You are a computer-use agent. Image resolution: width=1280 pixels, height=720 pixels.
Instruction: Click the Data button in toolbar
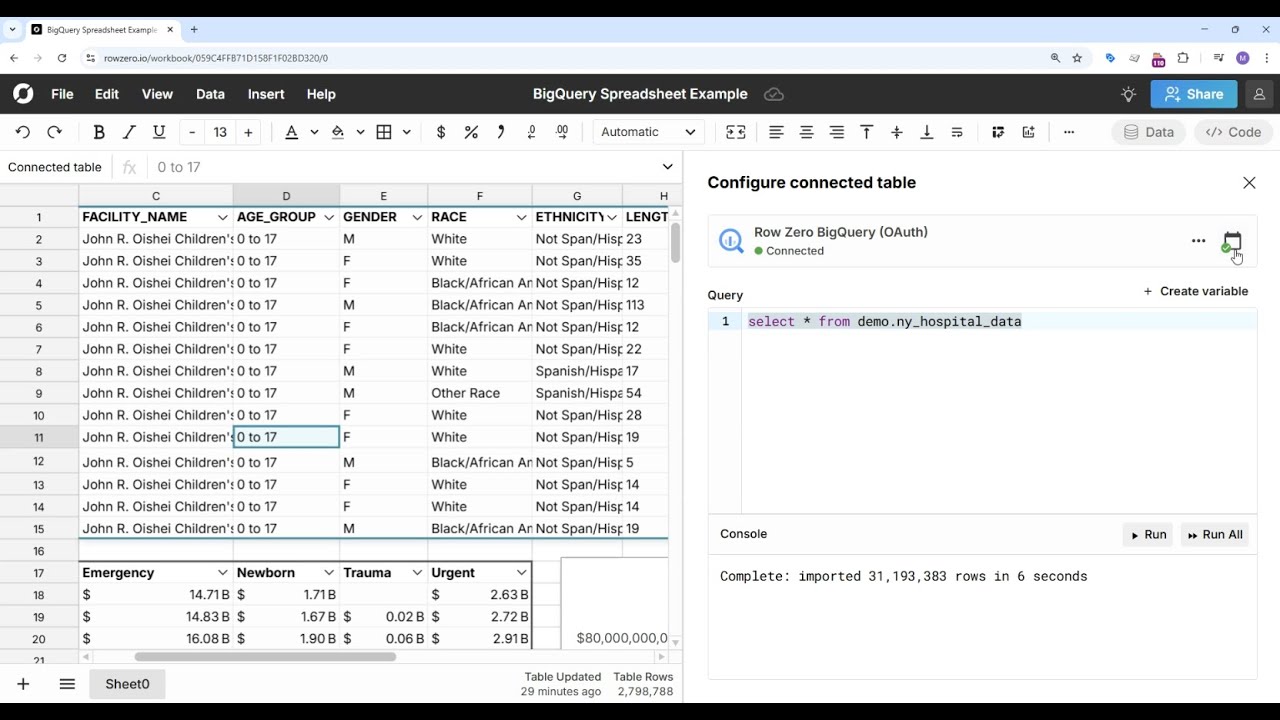pos(1148,132)
